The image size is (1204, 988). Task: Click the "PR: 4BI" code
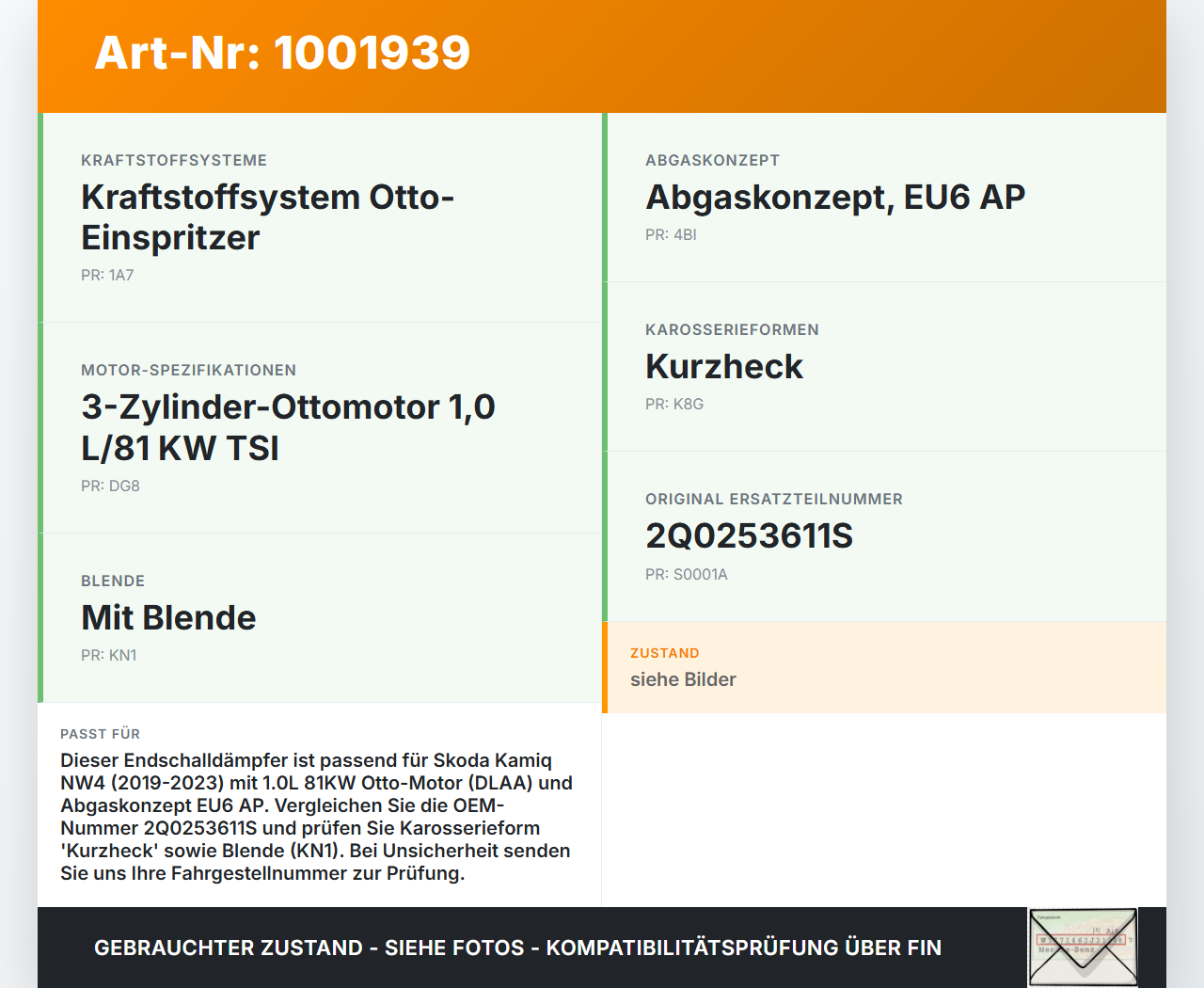coord(671,234)
